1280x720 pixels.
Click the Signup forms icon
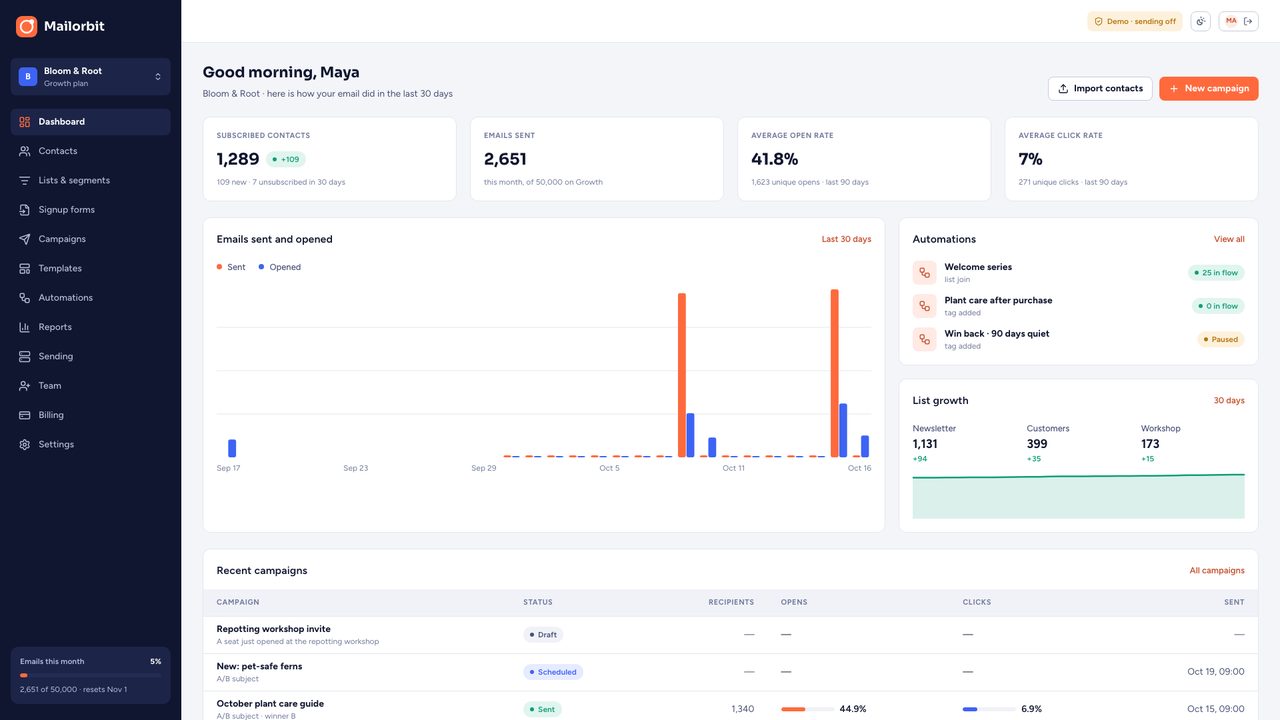tap(25, 210)
